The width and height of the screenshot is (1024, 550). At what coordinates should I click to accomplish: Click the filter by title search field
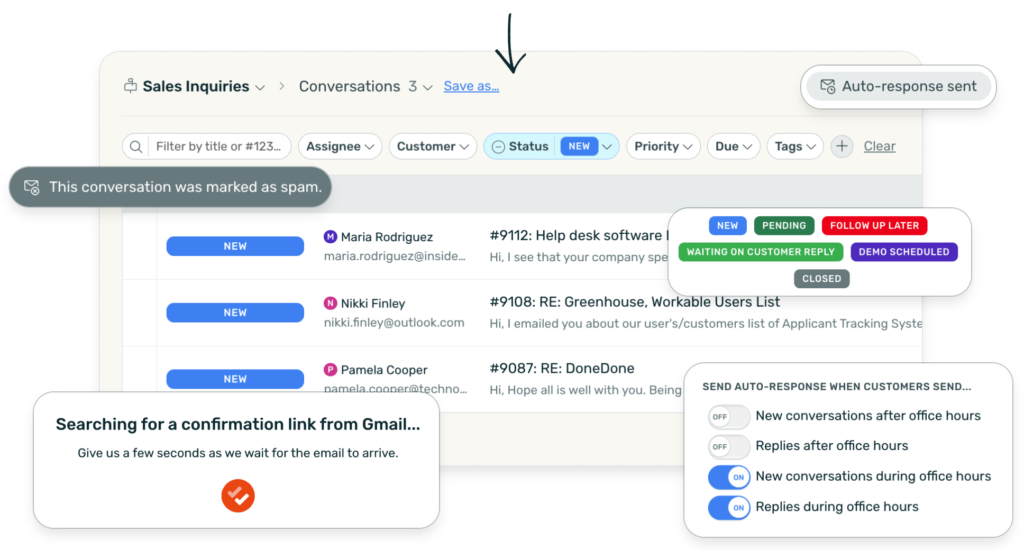click(x=218, y=147)
